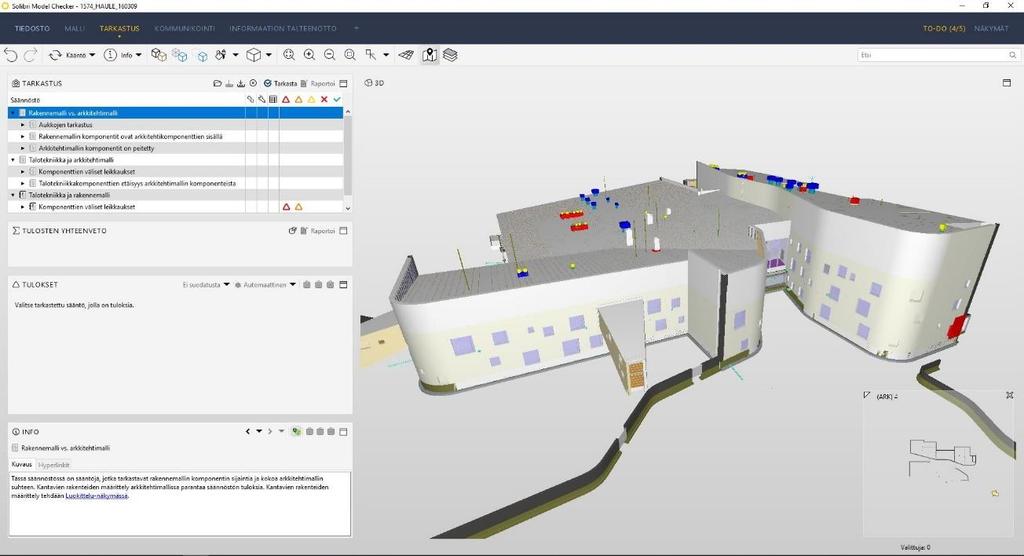
Task: Collapse the Talotekniikka ja arkkitehtimalli ruleset
Action: 13,160
